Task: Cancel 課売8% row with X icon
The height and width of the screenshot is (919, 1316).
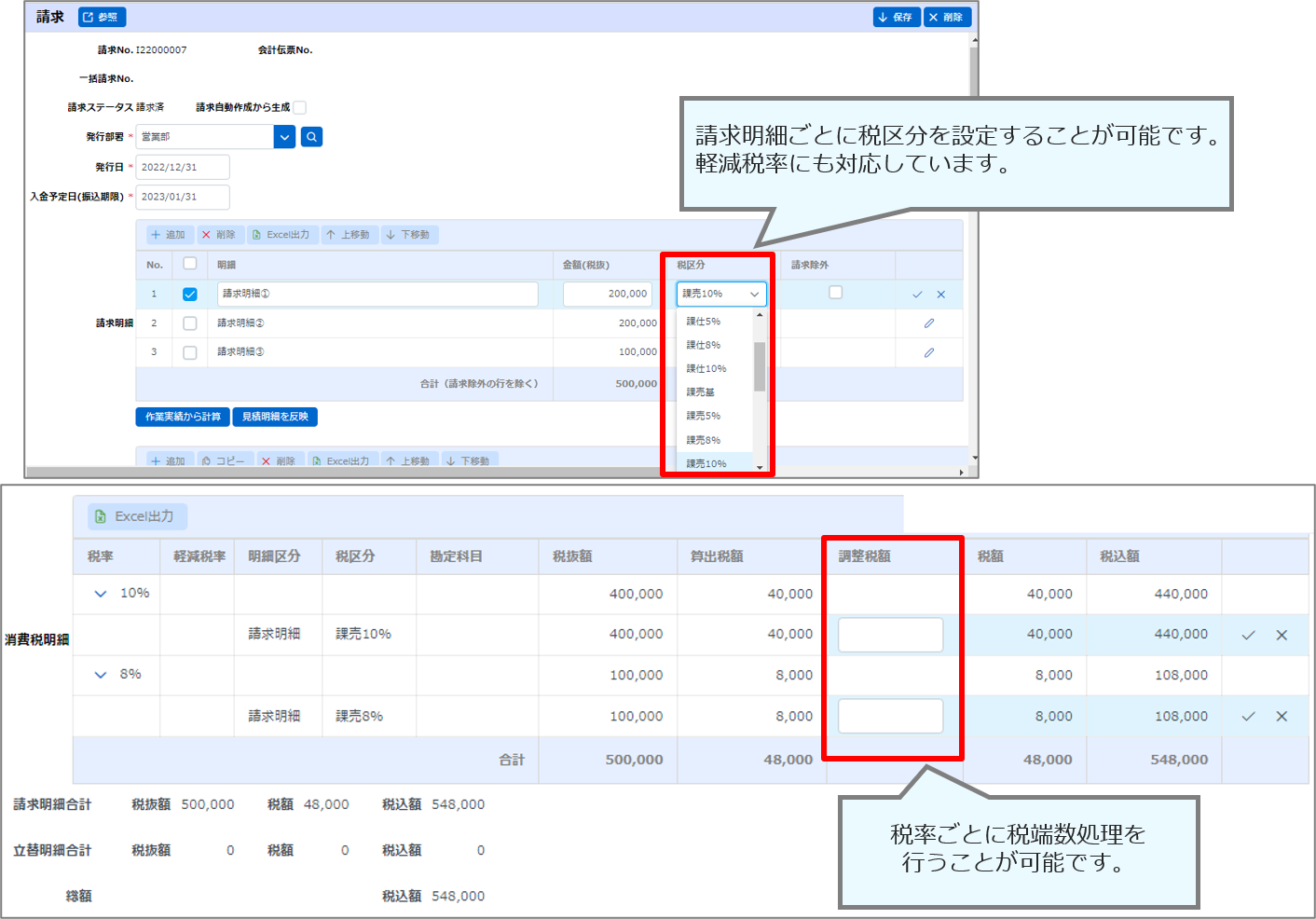Action: click(1282, 717)
